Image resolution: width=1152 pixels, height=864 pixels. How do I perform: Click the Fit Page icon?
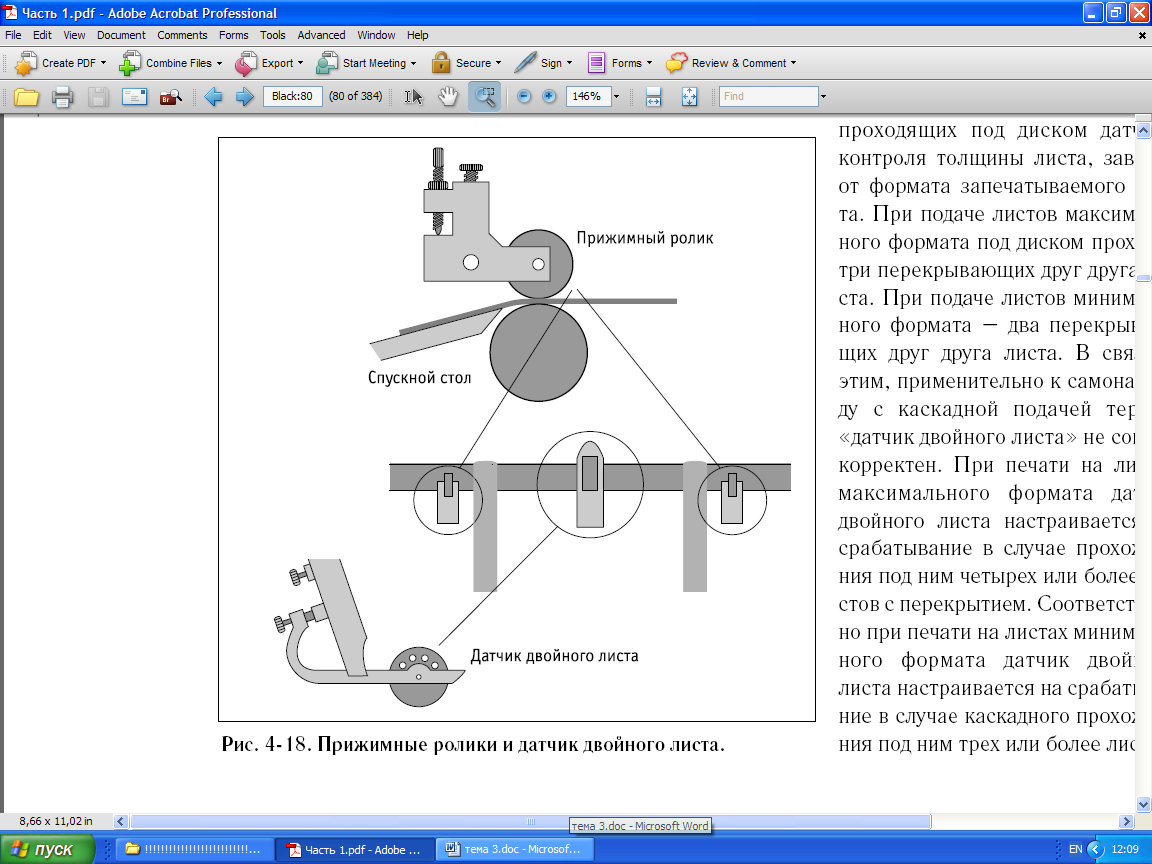pyautogui.click(x=689, y=96)
